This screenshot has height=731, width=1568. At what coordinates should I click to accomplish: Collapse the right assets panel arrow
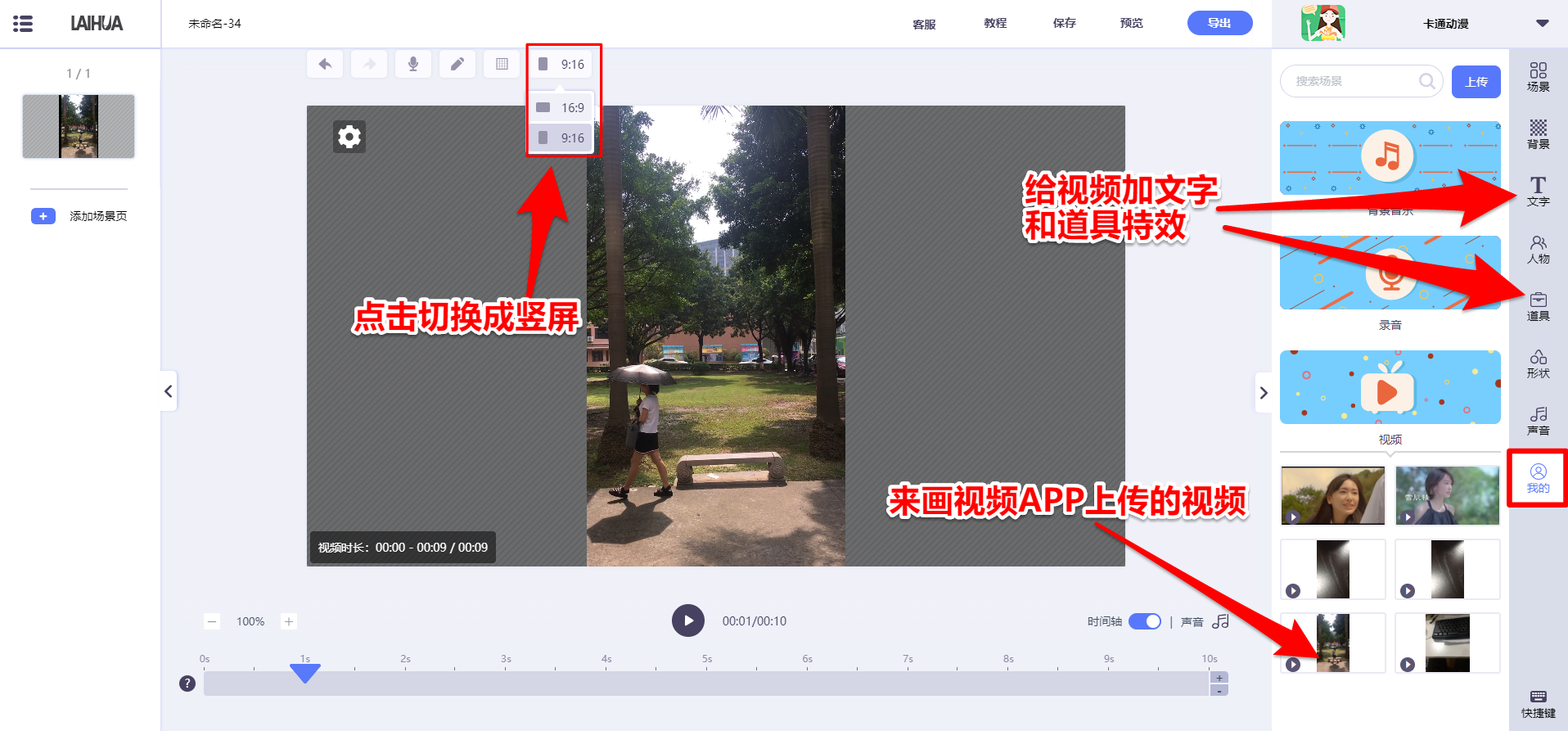(x=1264, y=393)
